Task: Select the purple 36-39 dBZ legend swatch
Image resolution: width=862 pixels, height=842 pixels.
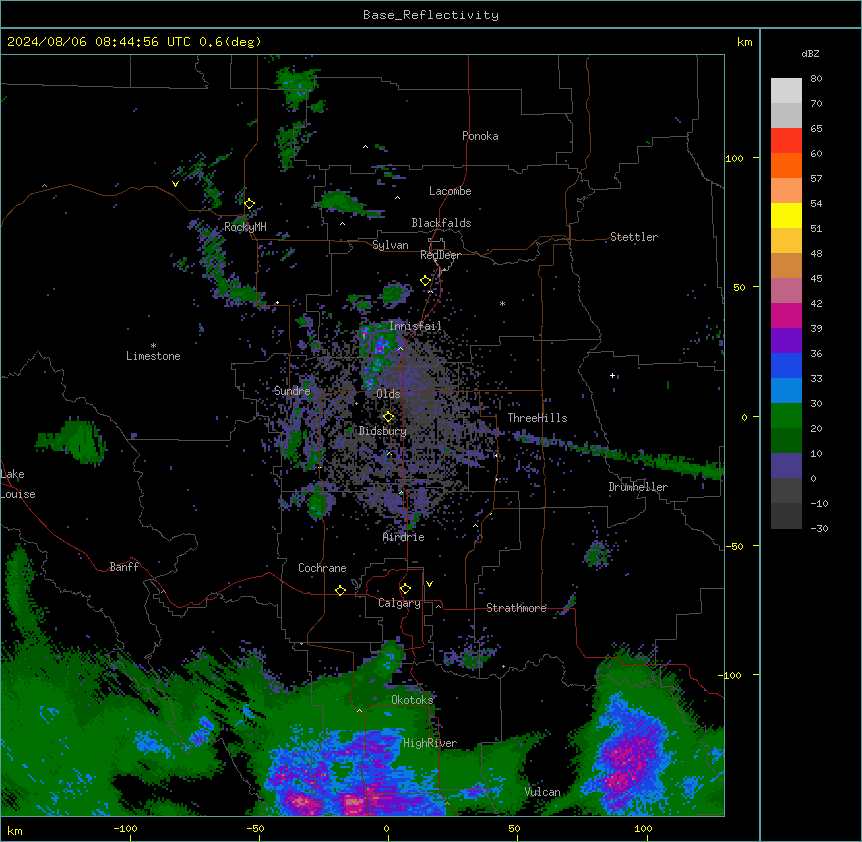Action: pyautogui.click(x=786, y=341)
